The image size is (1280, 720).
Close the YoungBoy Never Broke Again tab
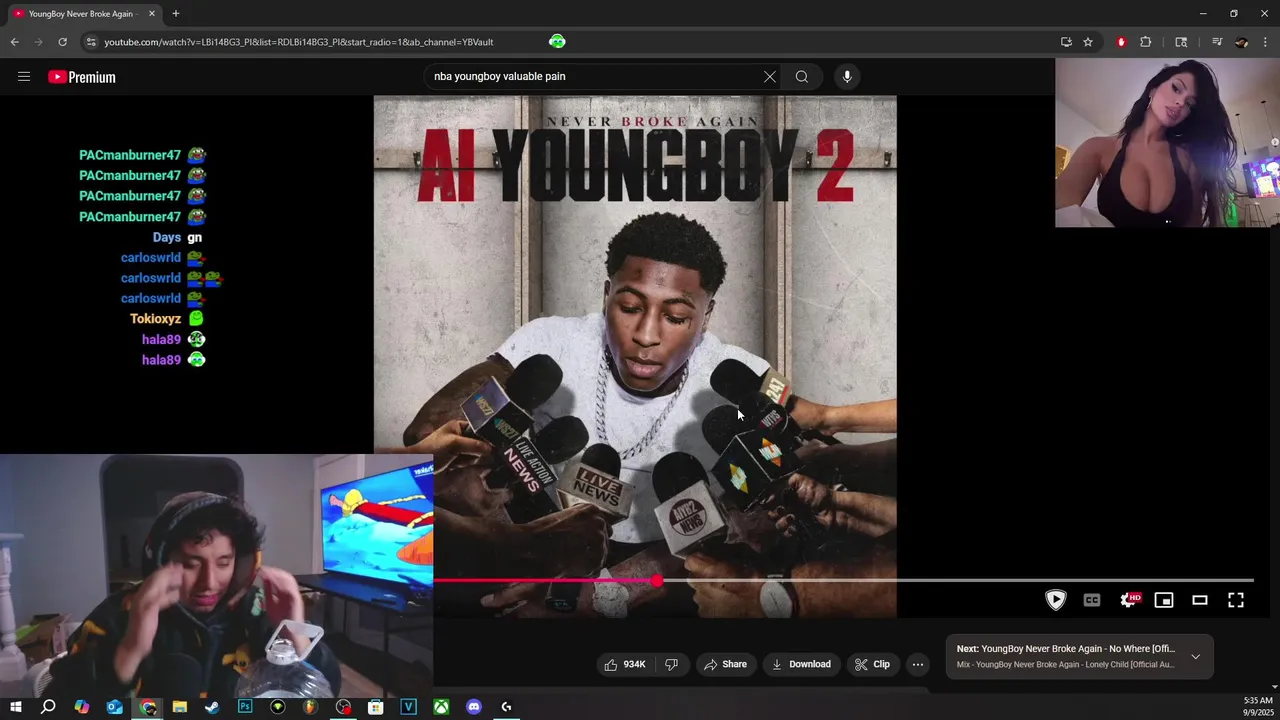pyautogui.click(x=152, y=14)
